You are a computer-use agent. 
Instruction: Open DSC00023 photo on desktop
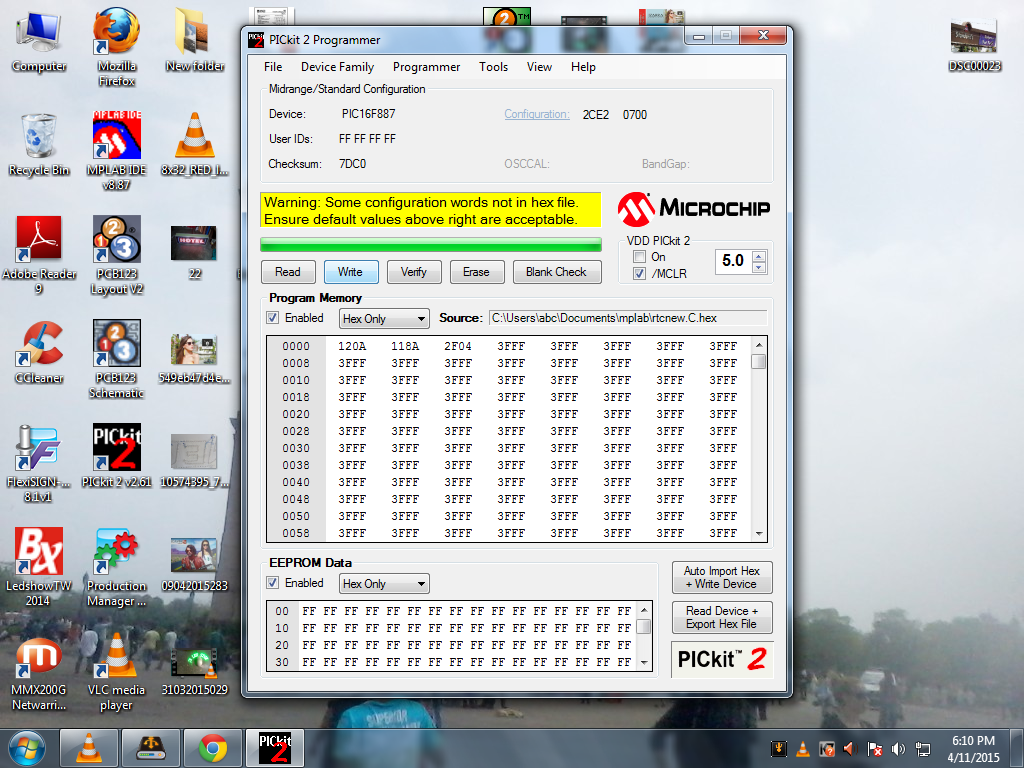click(974, 44)
